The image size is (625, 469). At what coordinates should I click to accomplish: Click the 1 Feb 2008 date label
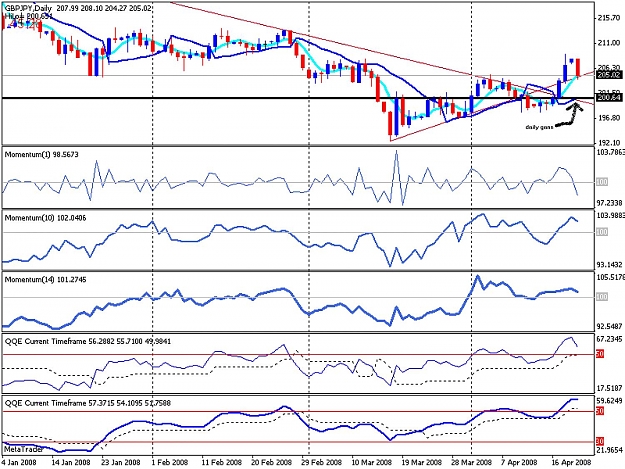tap(170, 462)
